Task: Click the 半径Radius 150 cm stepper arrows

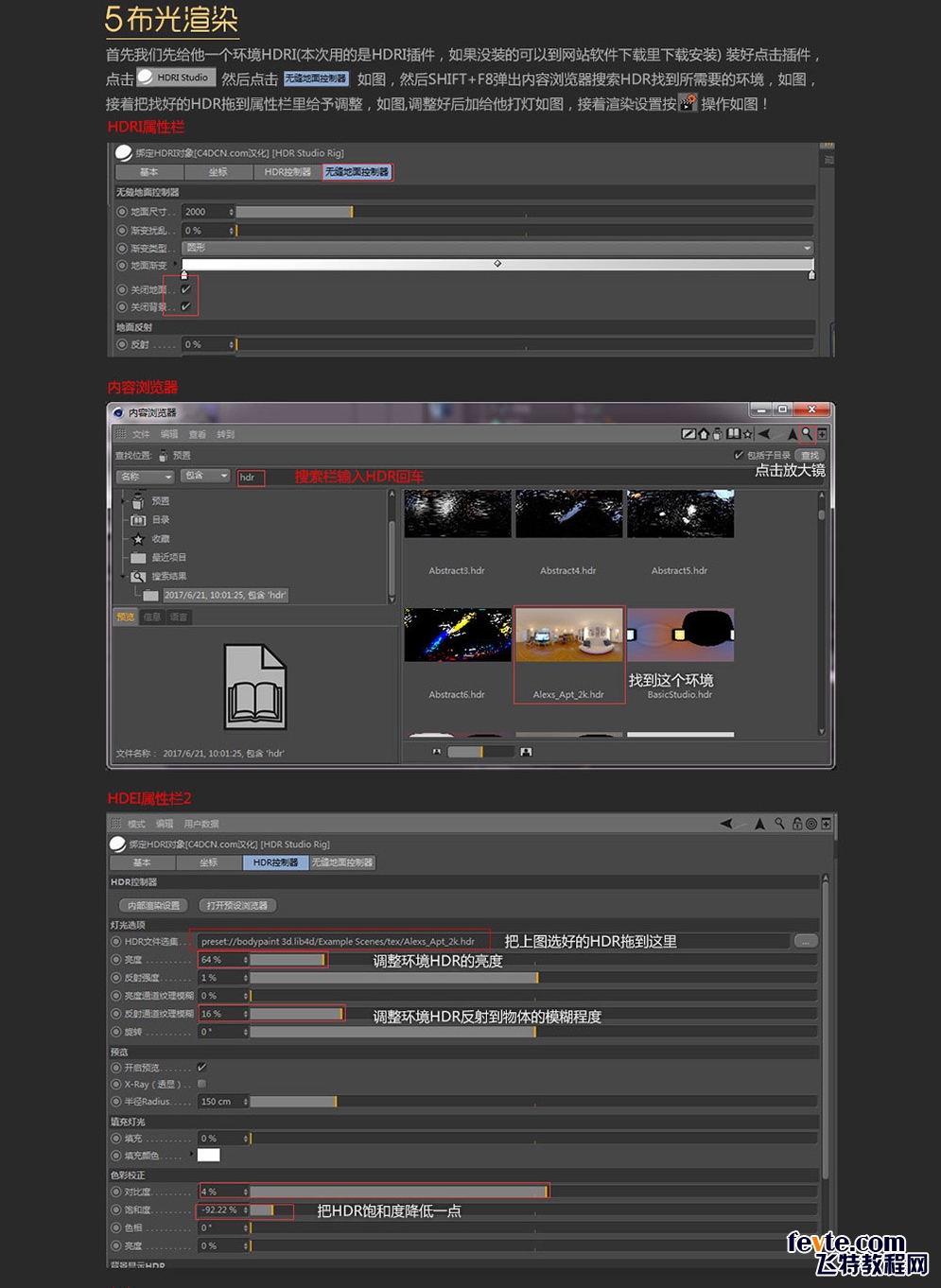Action: point(246,1102)
